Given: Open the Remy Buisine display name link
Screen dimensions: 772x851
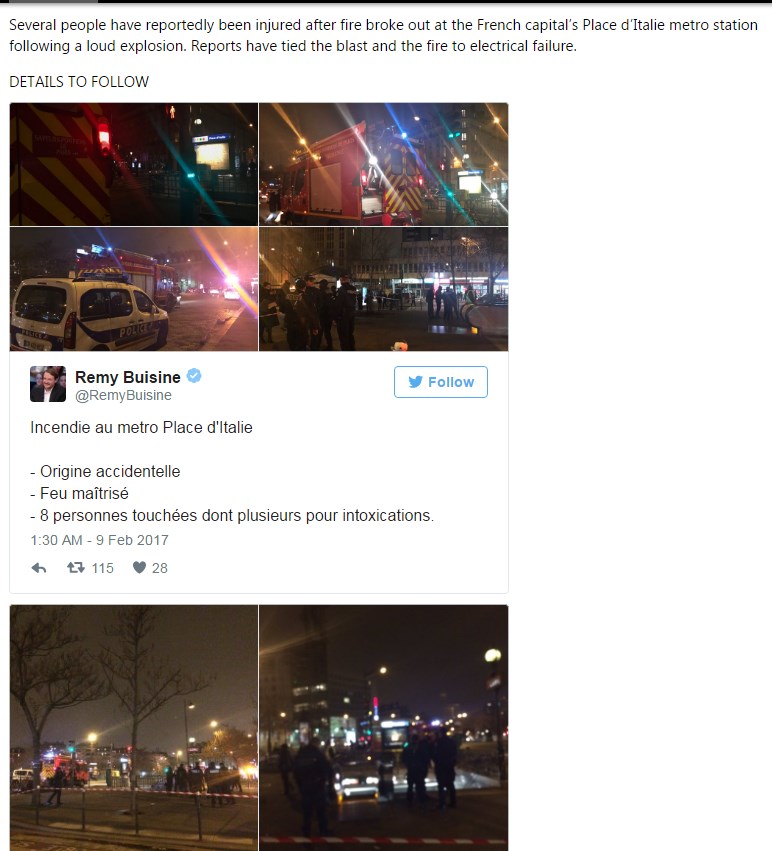Looking at the screenshot, I should 128,377.
